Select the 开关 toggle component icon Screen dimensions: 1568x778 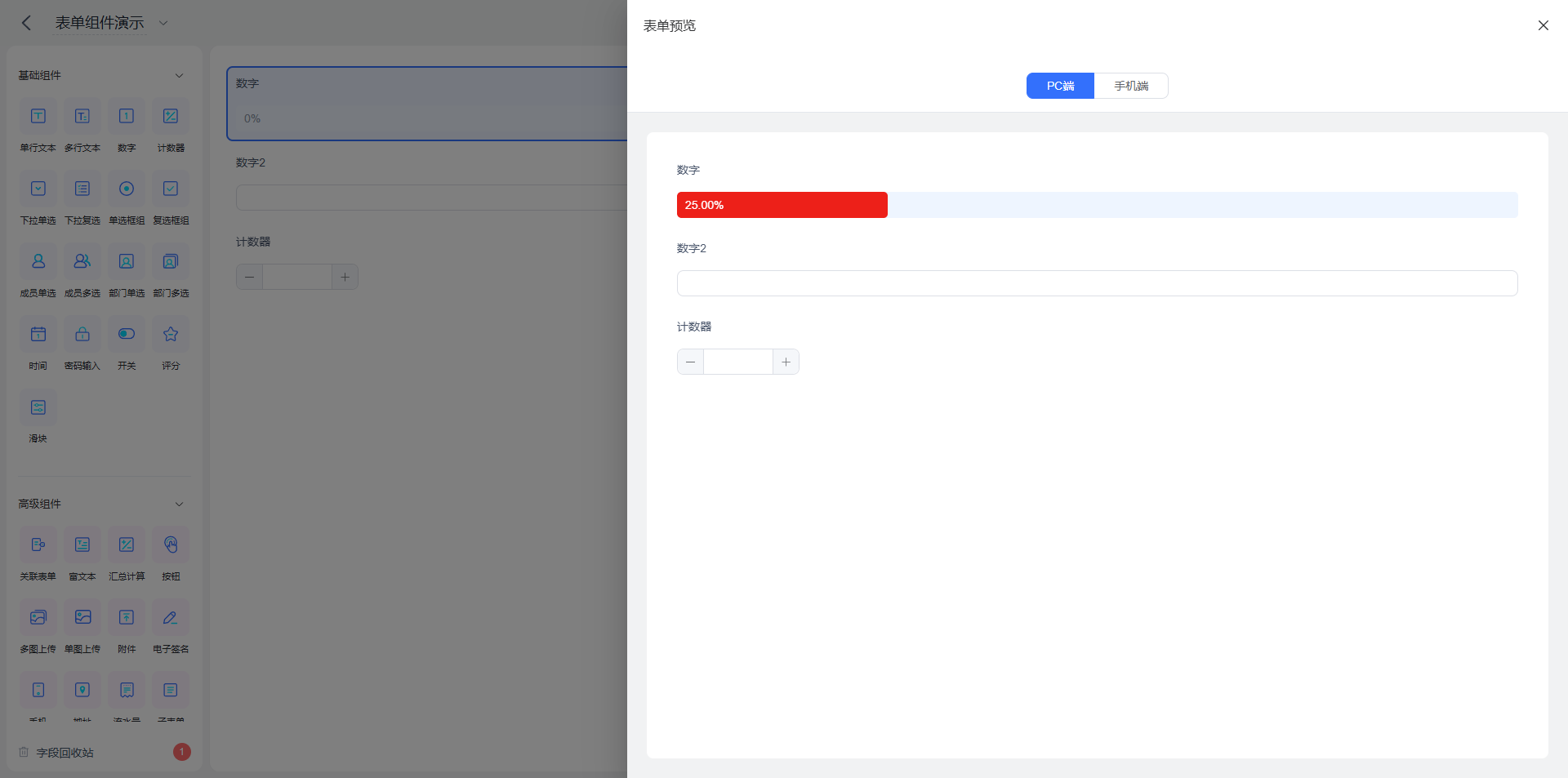[x=127, y=335]
